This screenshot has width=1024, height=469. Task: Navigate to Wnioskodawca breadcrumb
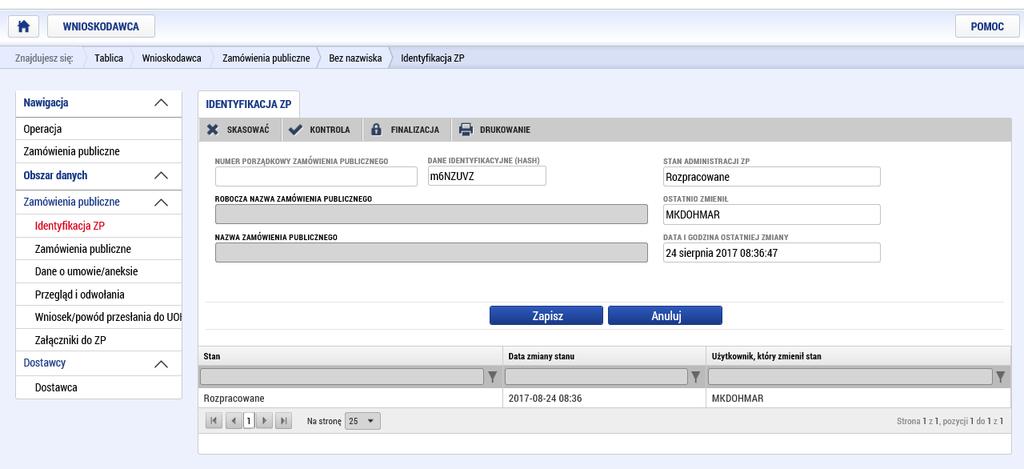coord(171,58)
